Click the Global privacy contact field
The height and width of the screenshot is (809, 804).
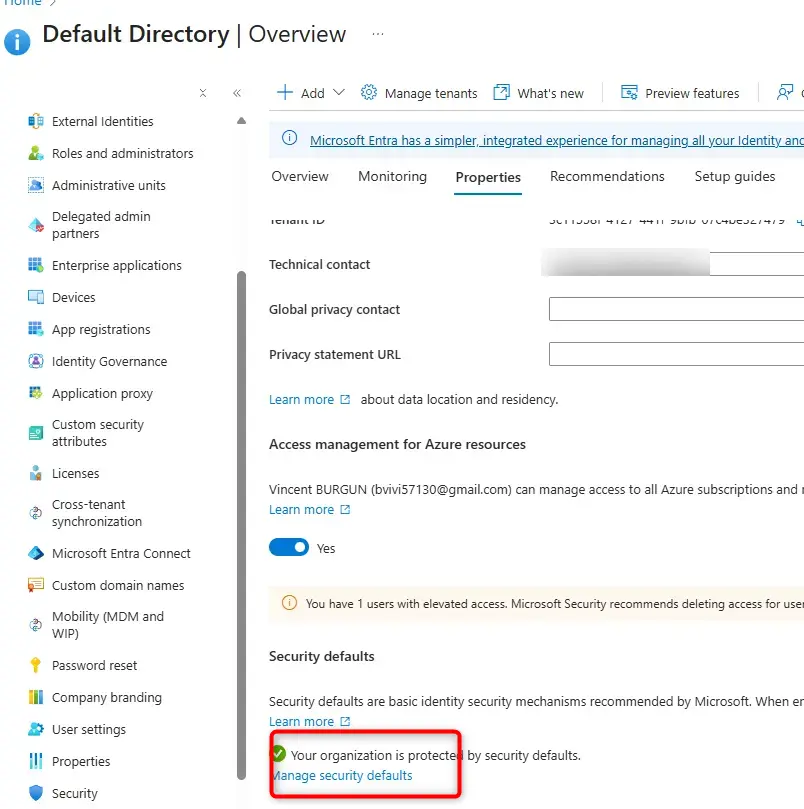coord(676,309)
